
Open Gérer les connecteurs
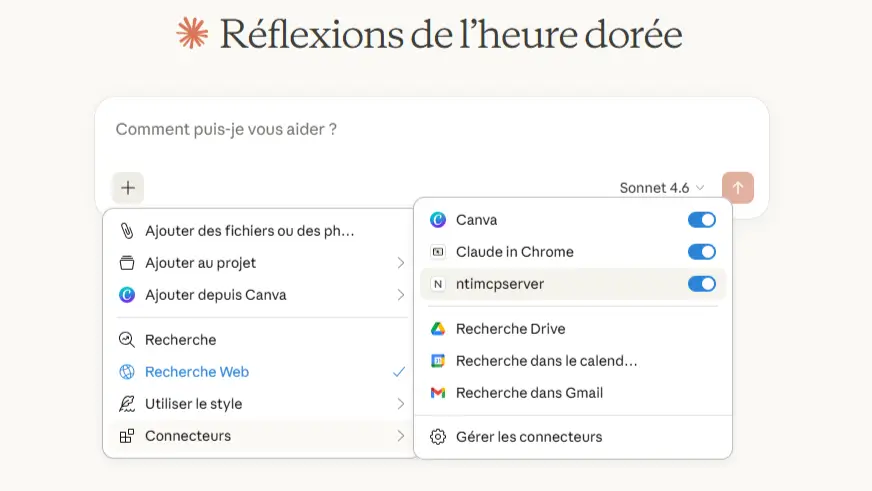pyautogui.click(x=529, y=437)
